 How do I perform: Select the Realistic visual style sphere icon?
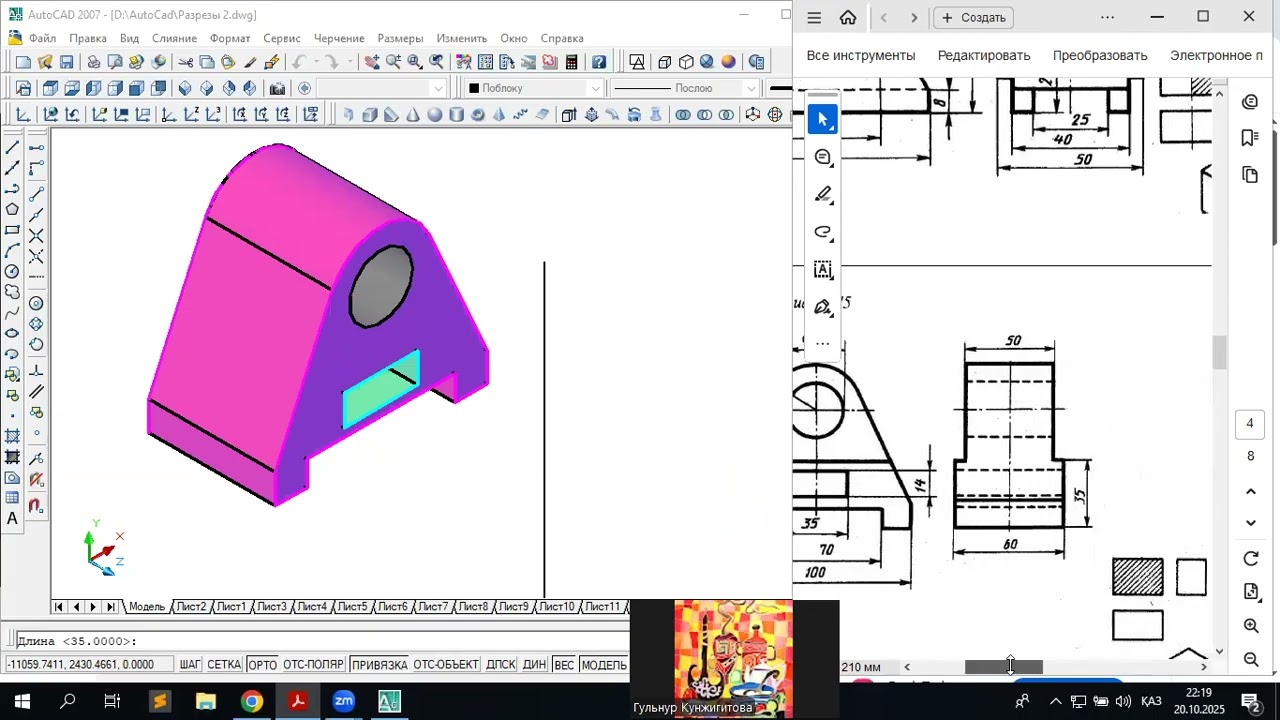tap(728, 62)
